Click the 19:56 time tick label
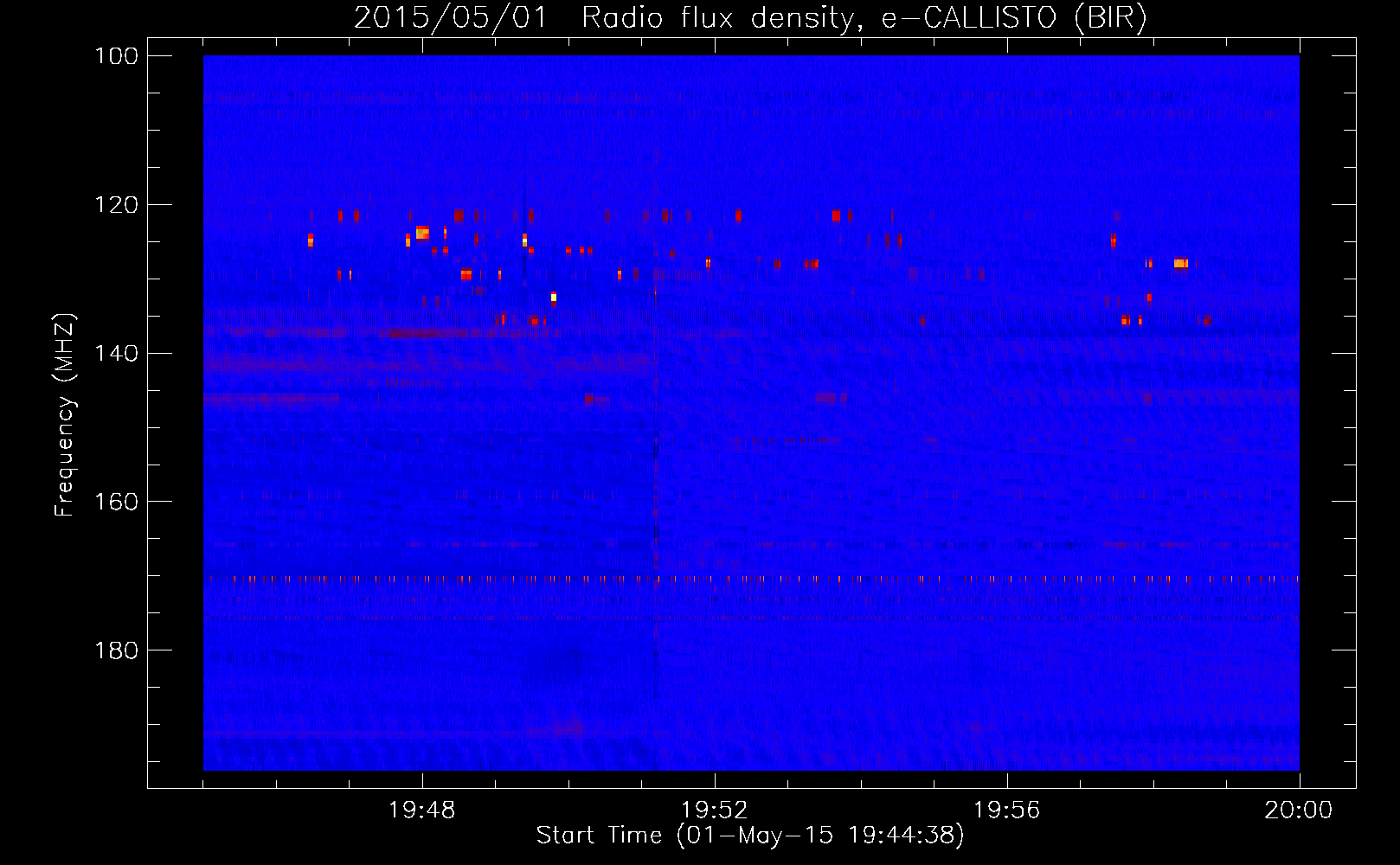The width and height of the screenshot is (1400, 865). pyautogui.click(x=1007, y=811)
